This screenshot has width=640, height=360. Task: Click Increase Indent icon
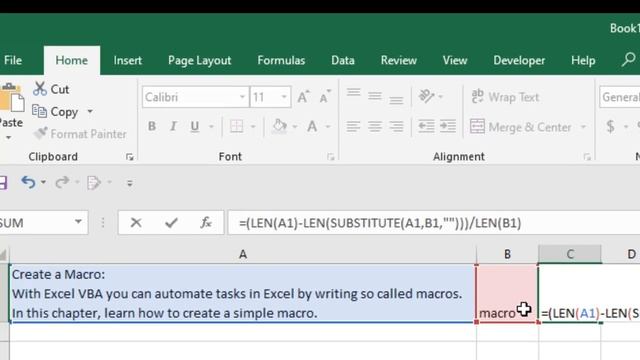(x=448, y=127)
